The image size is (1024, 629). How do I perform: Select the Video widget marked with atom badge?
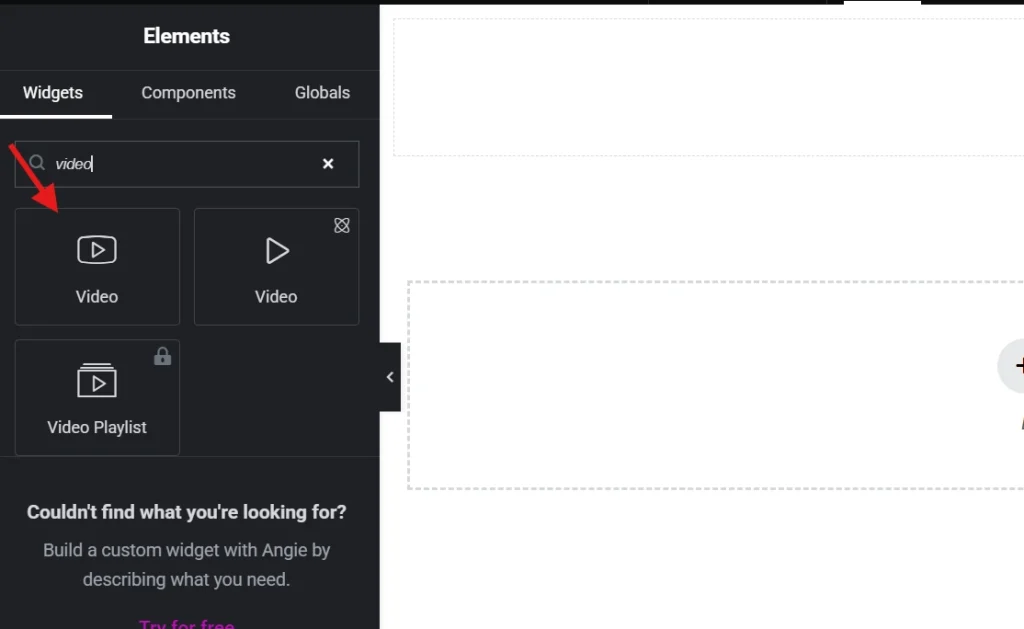tap(276, 266)
